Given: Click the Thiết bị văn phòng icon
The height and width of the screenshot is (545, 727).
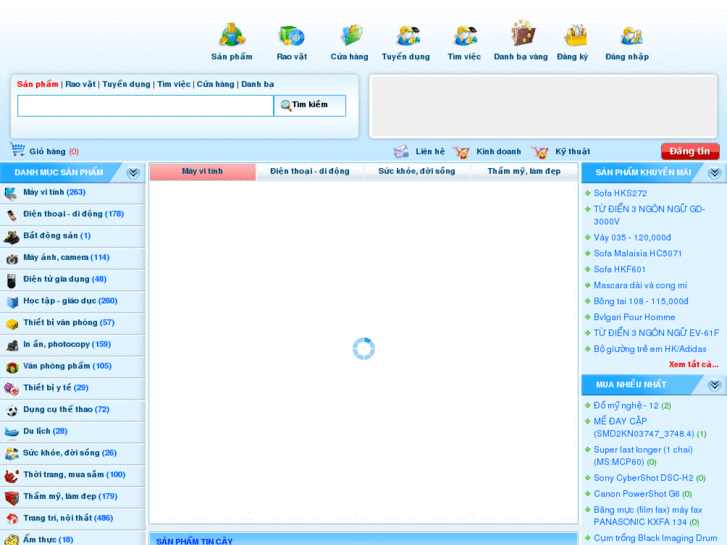Looking at the screenshot, I should pos(12,324).
